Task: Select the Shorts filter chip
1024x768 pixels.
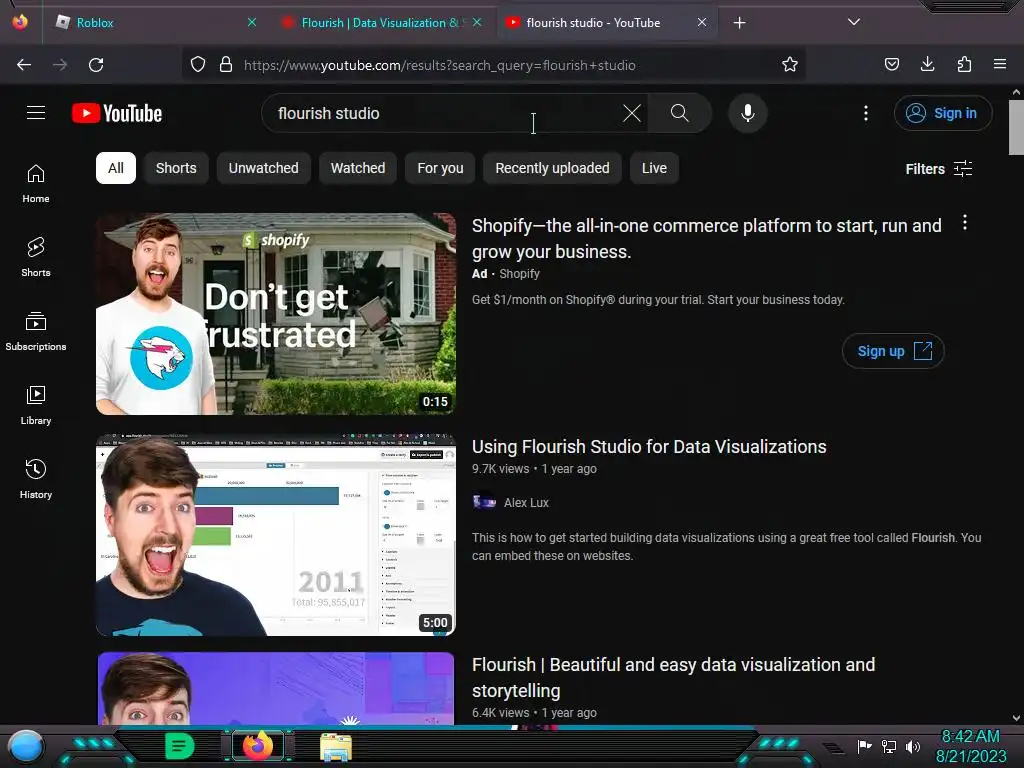Action: click(176, 168)
